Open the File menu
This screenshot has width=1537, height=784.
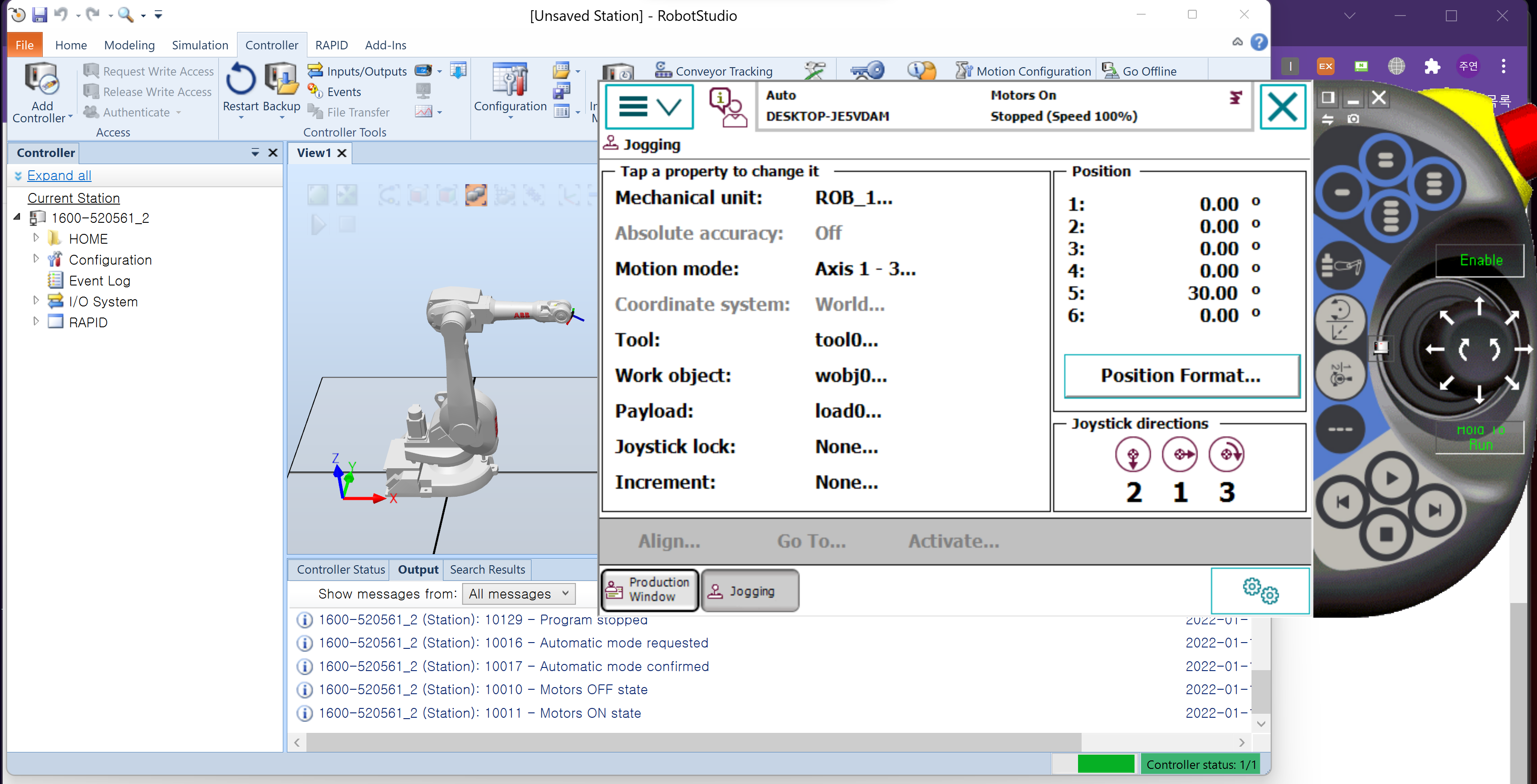click(x=24, y=45)
